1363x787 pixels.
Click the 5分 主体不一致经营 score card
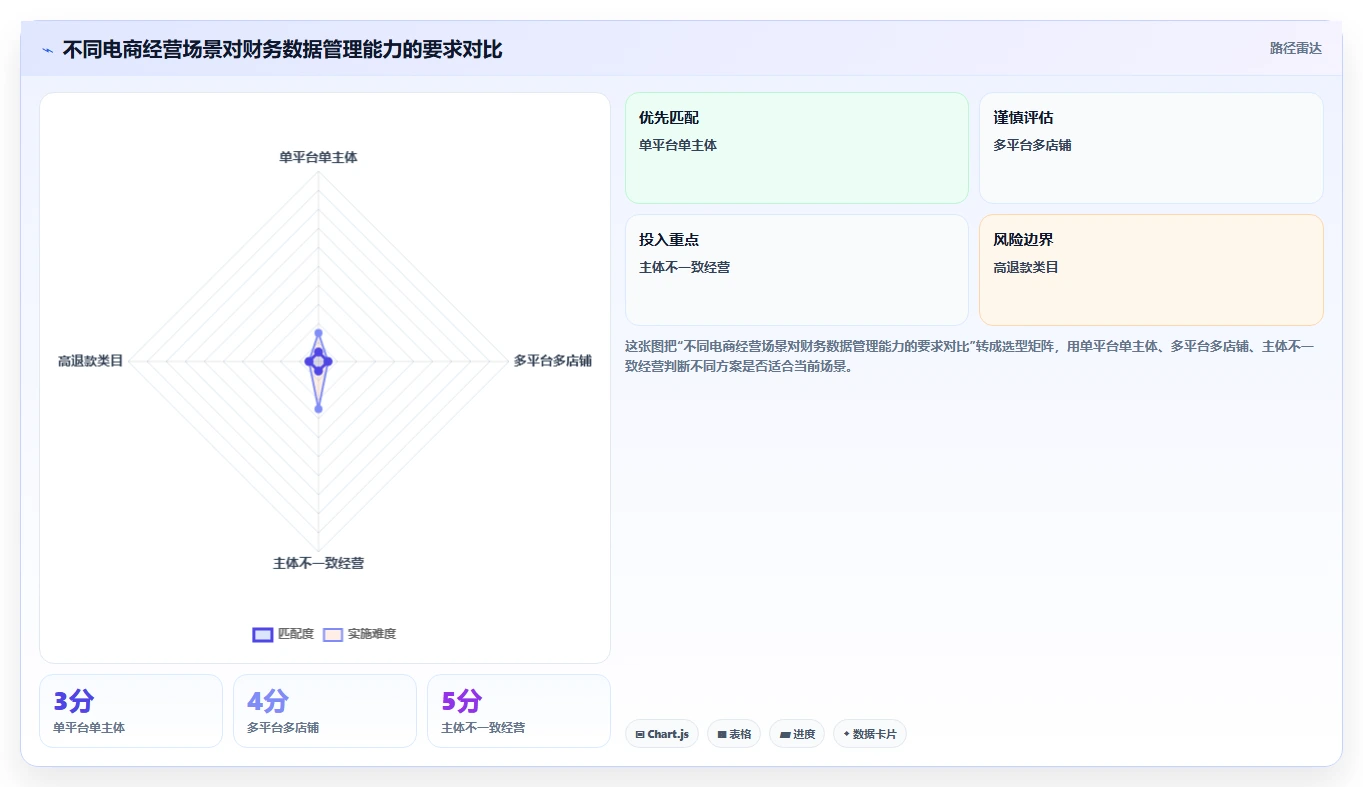click(x=519, y=711)
